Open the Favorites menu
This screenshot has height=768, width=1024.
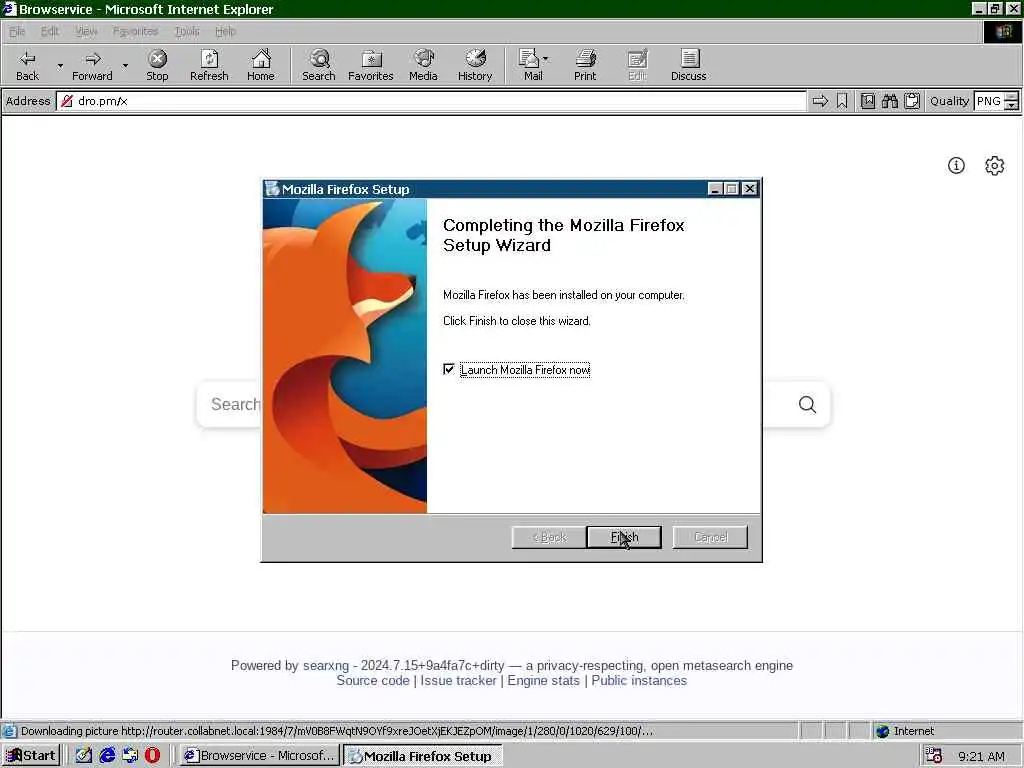[x=135, y=31]
